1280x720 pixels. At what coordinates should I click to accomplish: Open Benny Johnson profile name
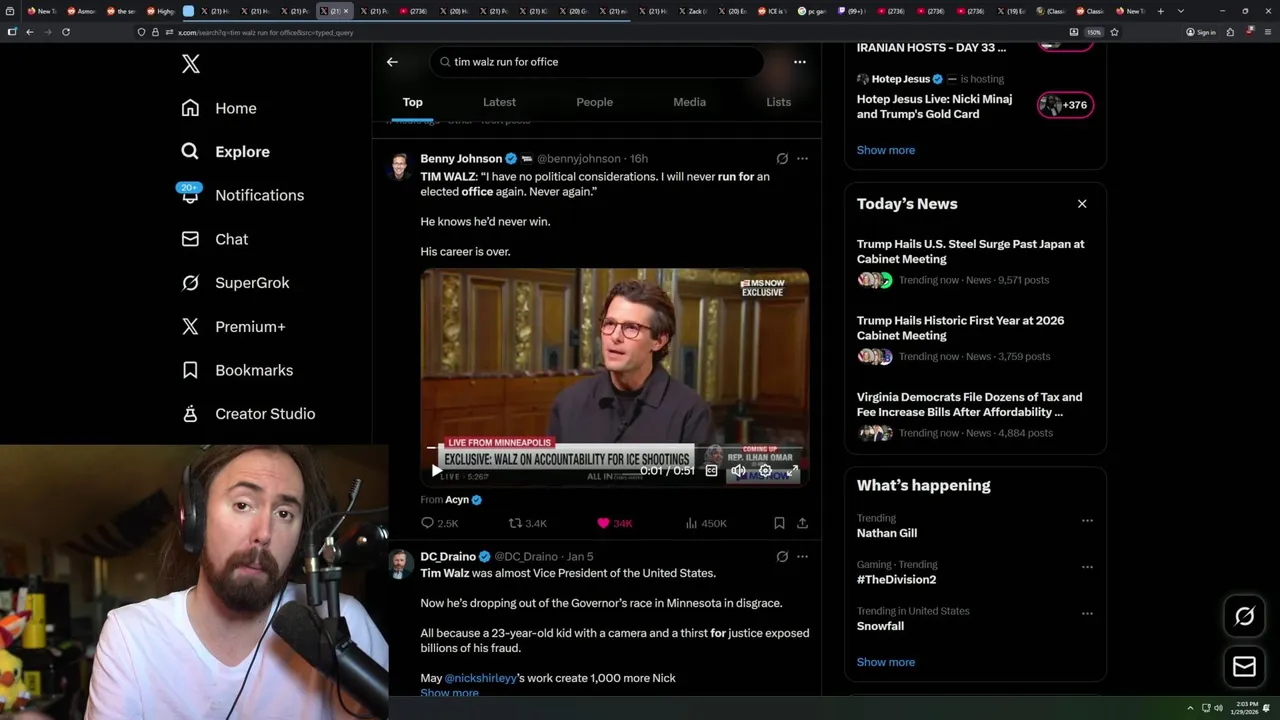pos(461,158)
